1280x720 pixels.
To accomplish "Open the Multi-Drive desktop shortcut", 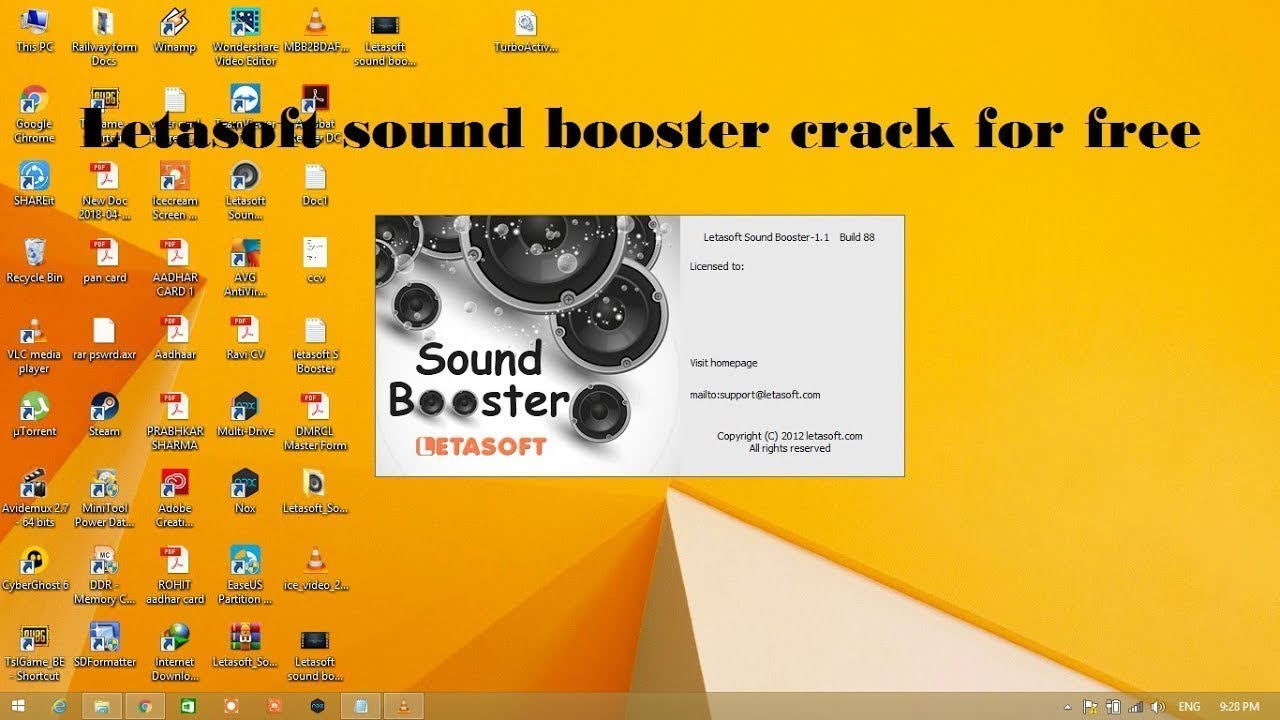I will click(245, 415).
